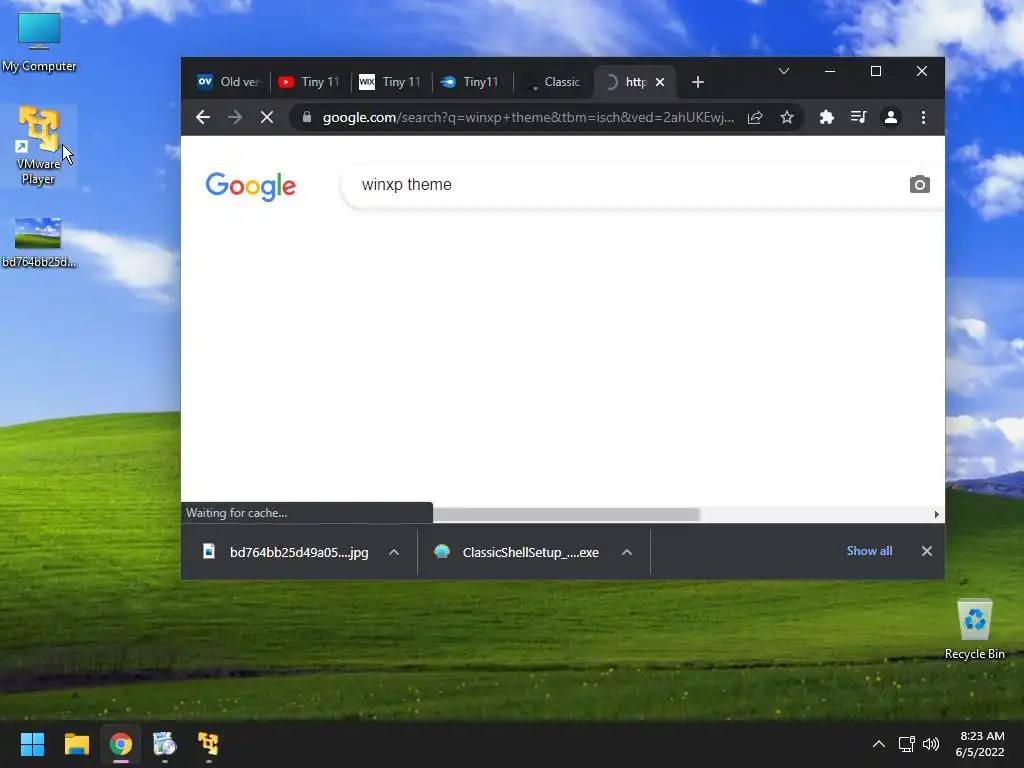1024x768 pixels.
Task: Close the active http tab
Action: 660,82
